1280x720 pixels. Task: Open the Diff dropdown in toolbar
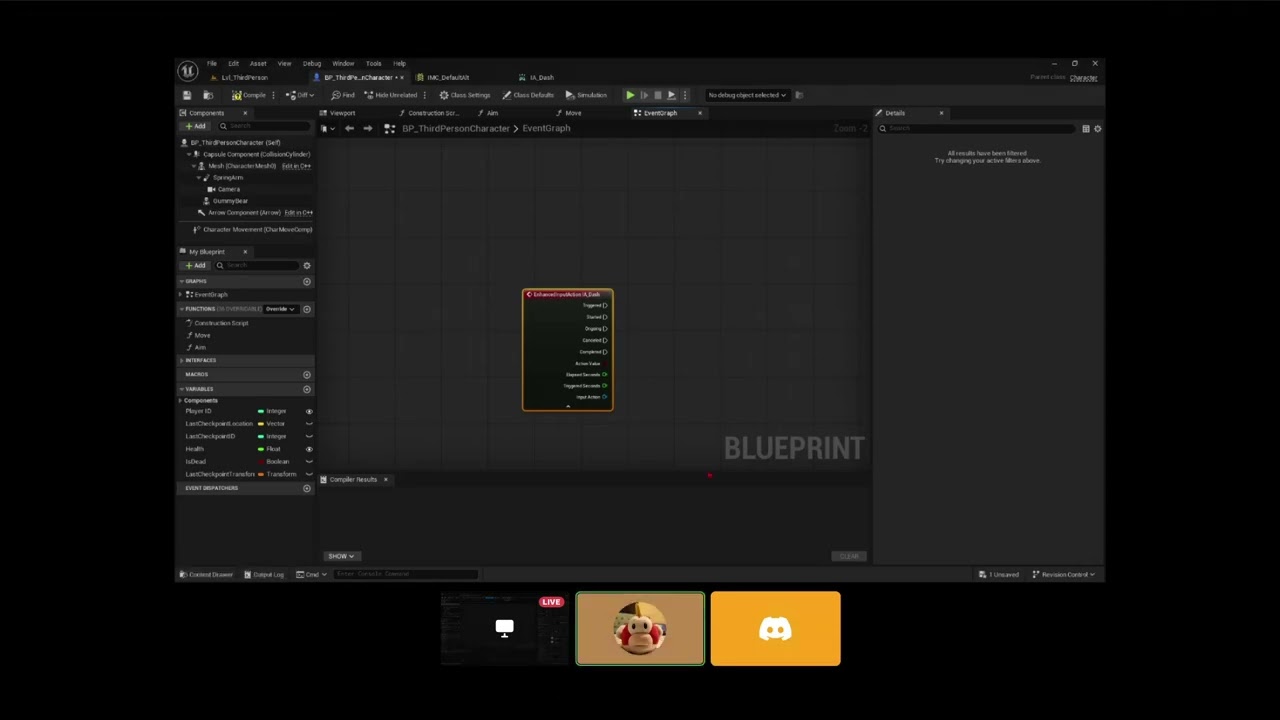[299, 95]
